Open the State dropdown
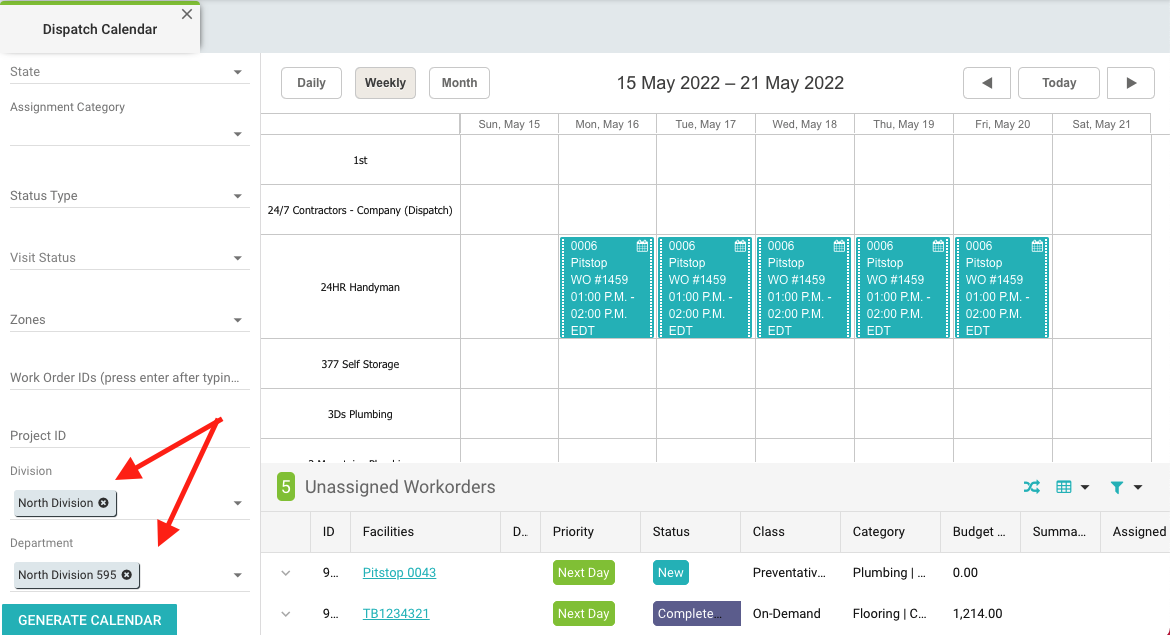The width and height of the screenshot is (1170, 635). click(x=237, y=72)
